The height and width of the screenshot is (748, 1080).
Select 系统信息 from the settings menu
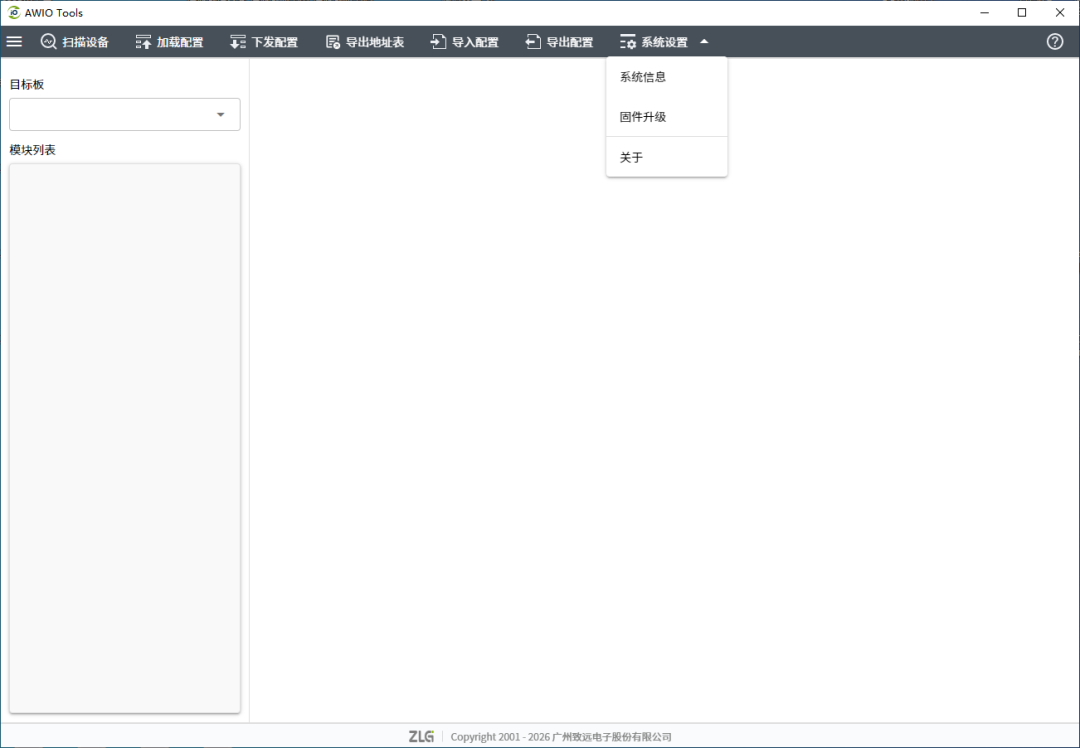click(667, 77)
